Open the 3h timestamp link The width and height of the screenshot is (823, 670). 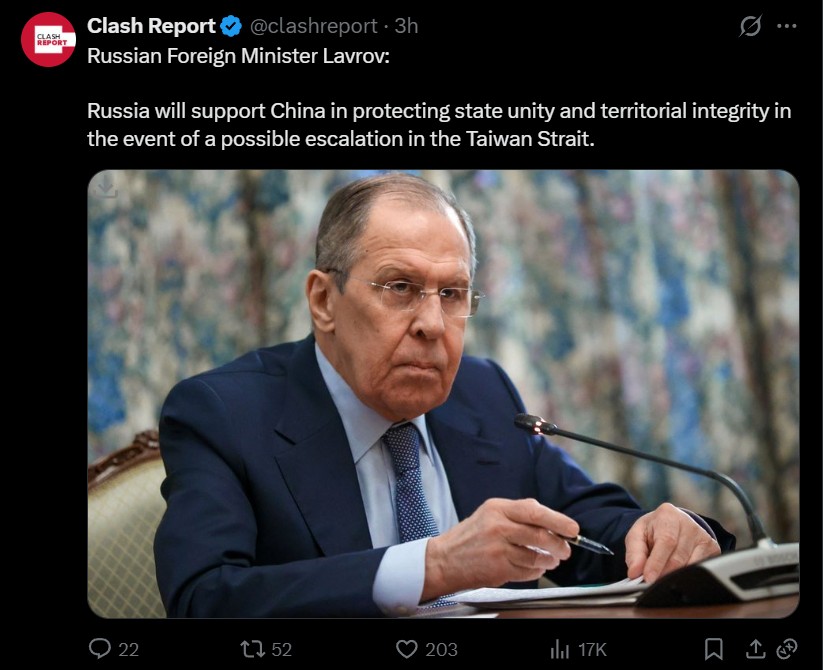pos(406,26)
